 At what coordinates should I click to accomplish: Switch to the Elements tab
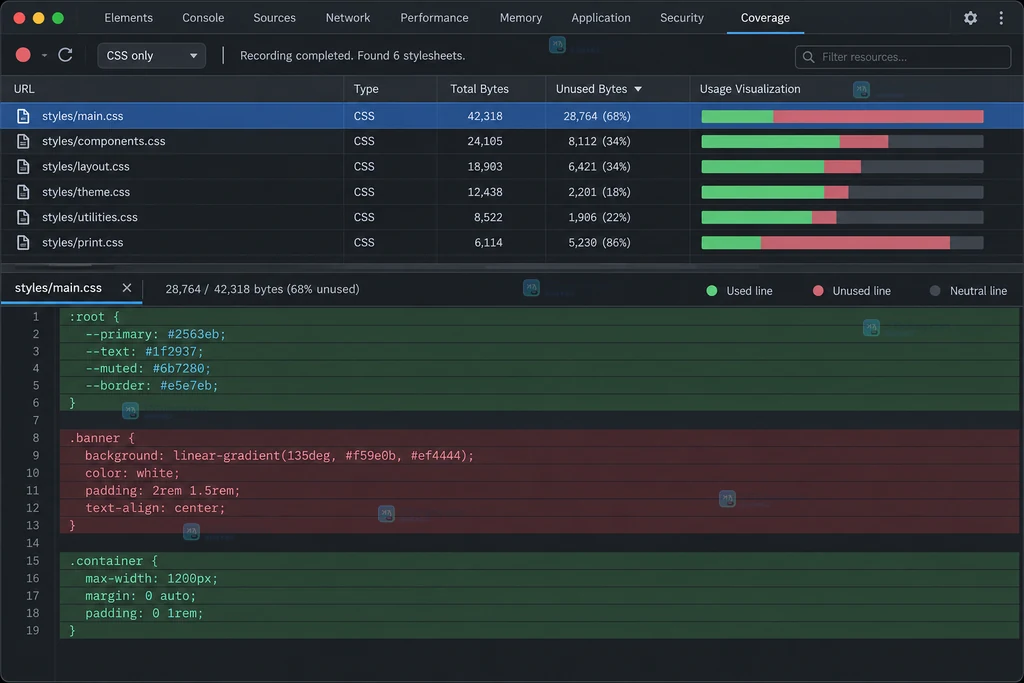click(129, 18)
